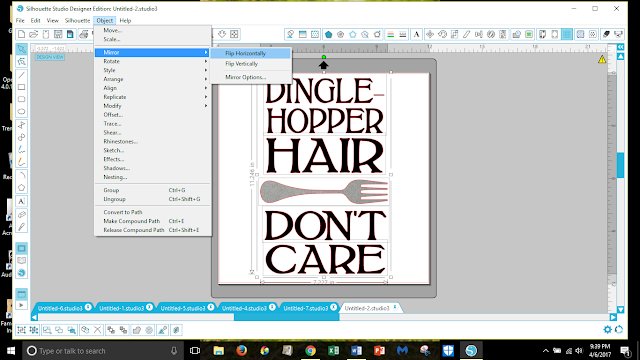Viewport: 640px width, 360px height.
Task: Select the Regular Polygon tool
Action: click(22, 188)
